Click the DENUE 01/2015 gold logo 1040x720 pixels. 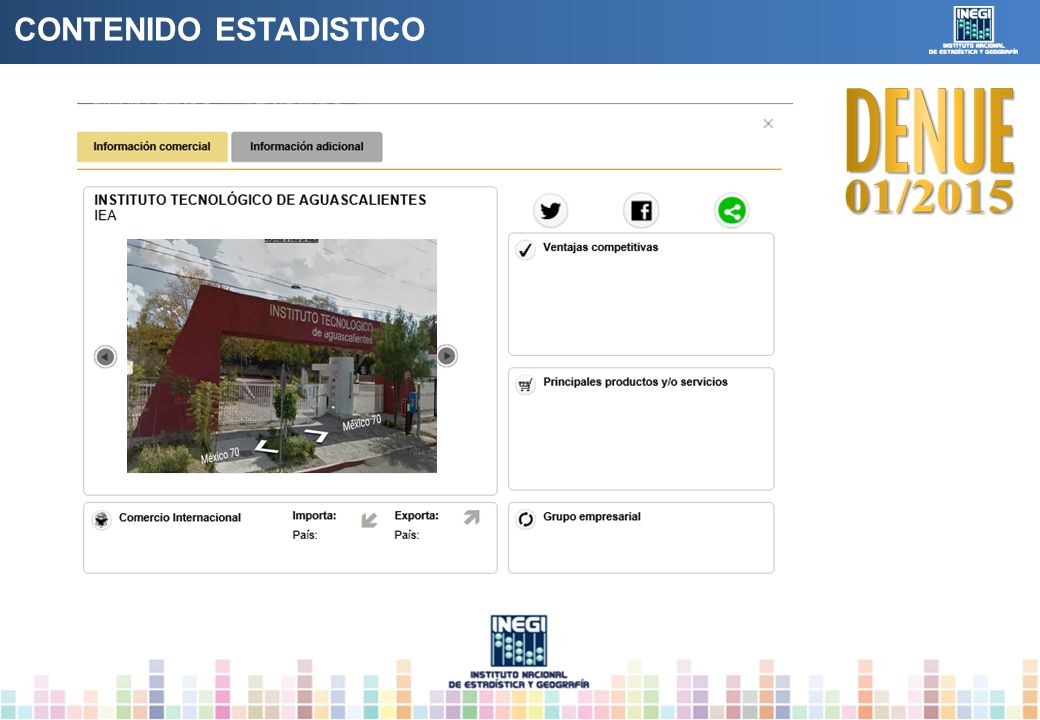[x=929, y=151]
